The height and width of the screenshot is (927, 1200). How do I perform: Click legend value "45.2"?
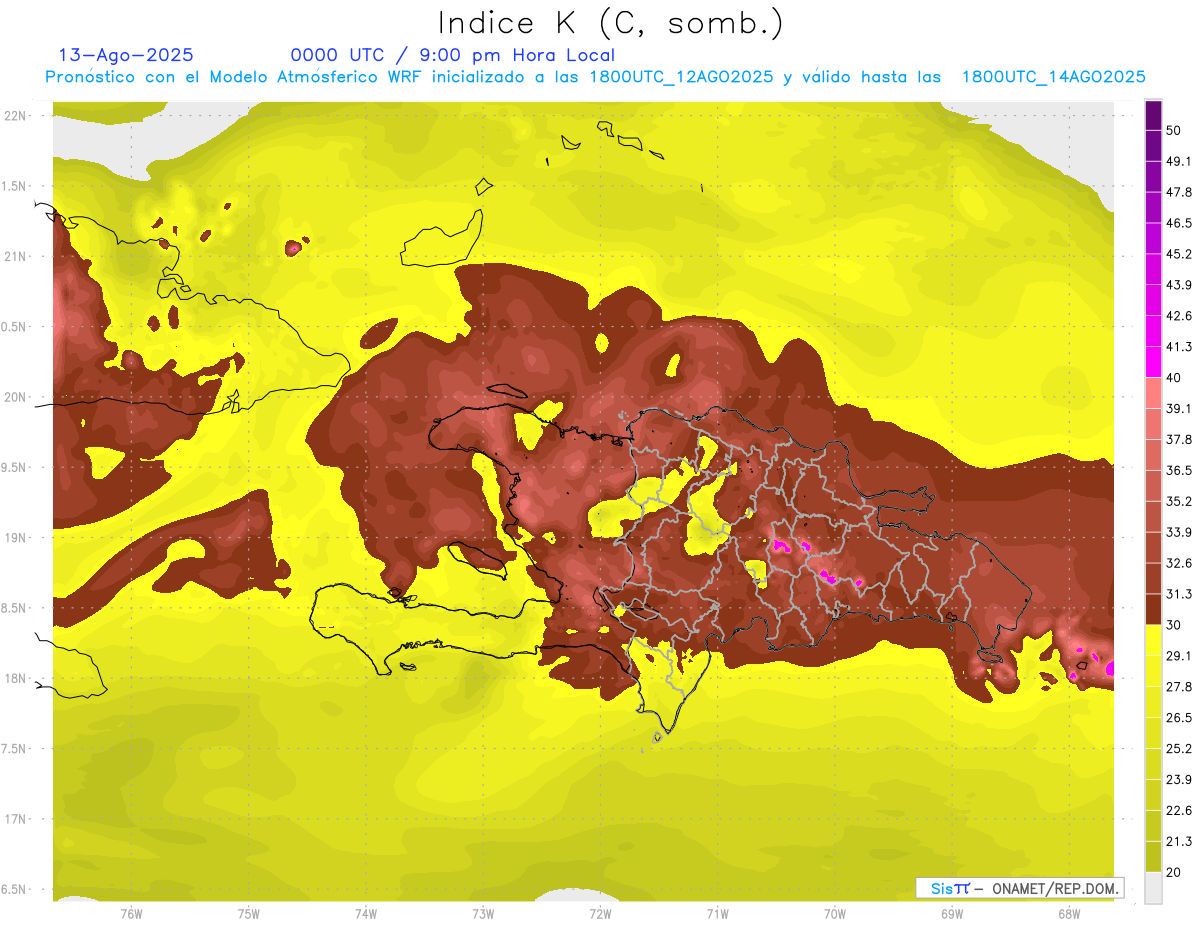click(1179, 254)
